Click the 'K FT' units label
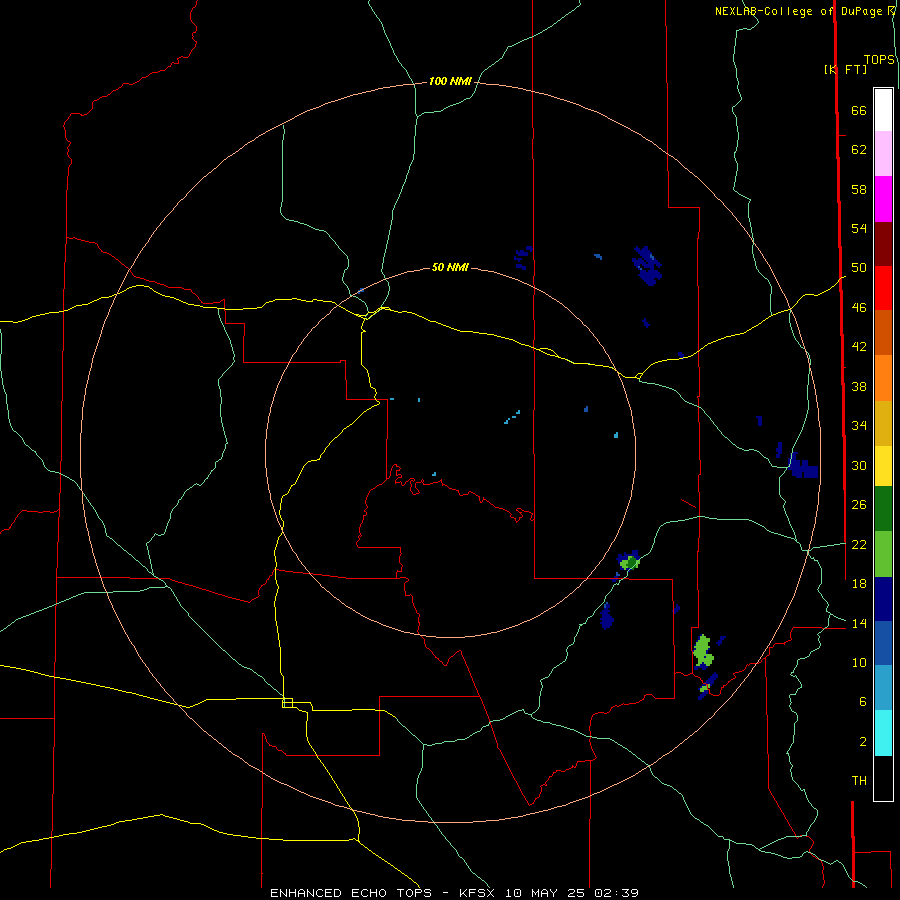This screenshot has width=900, height=900. click(x=845, y=69)
